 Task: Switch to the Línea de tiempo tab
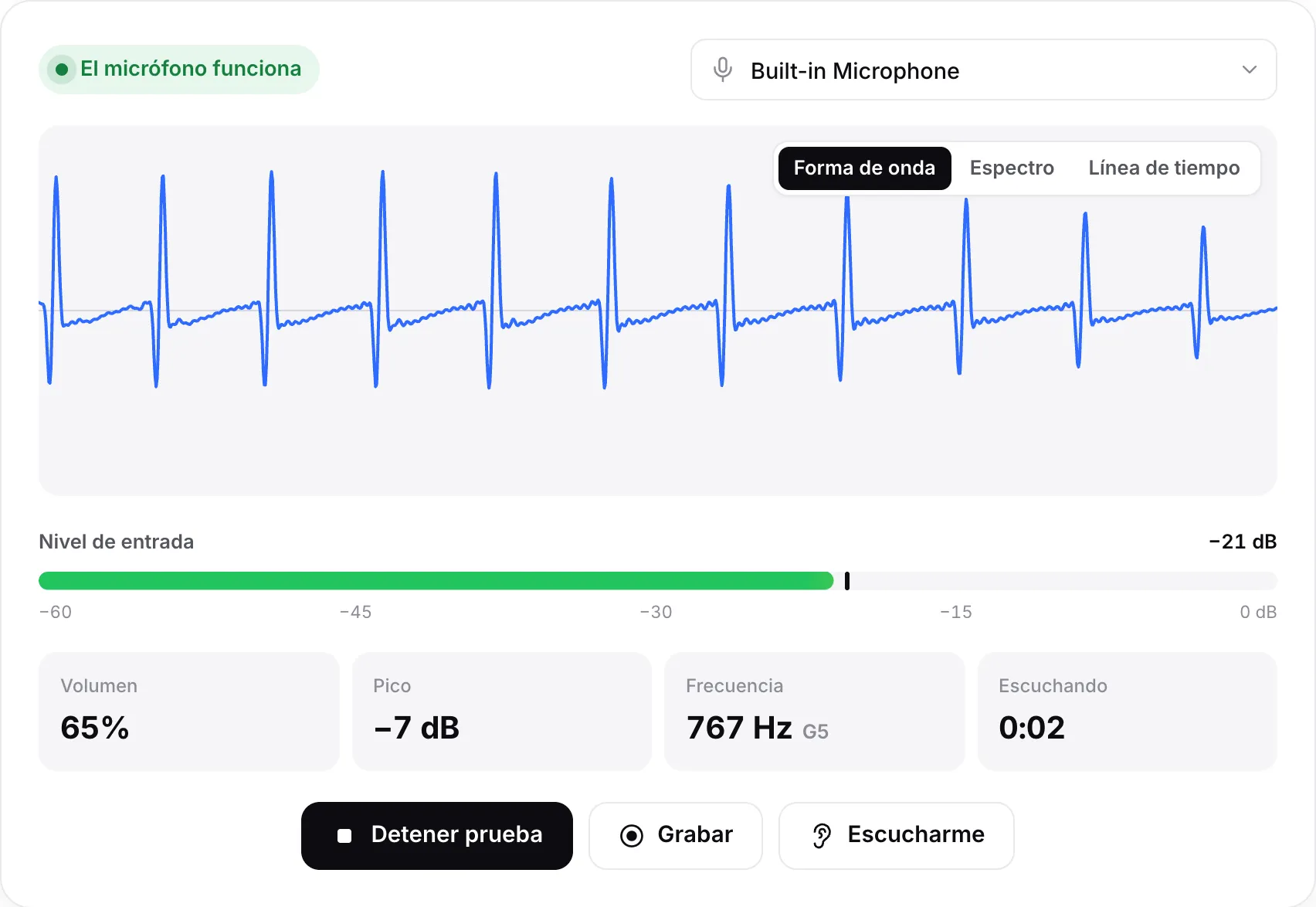(x=1164, y=168)
